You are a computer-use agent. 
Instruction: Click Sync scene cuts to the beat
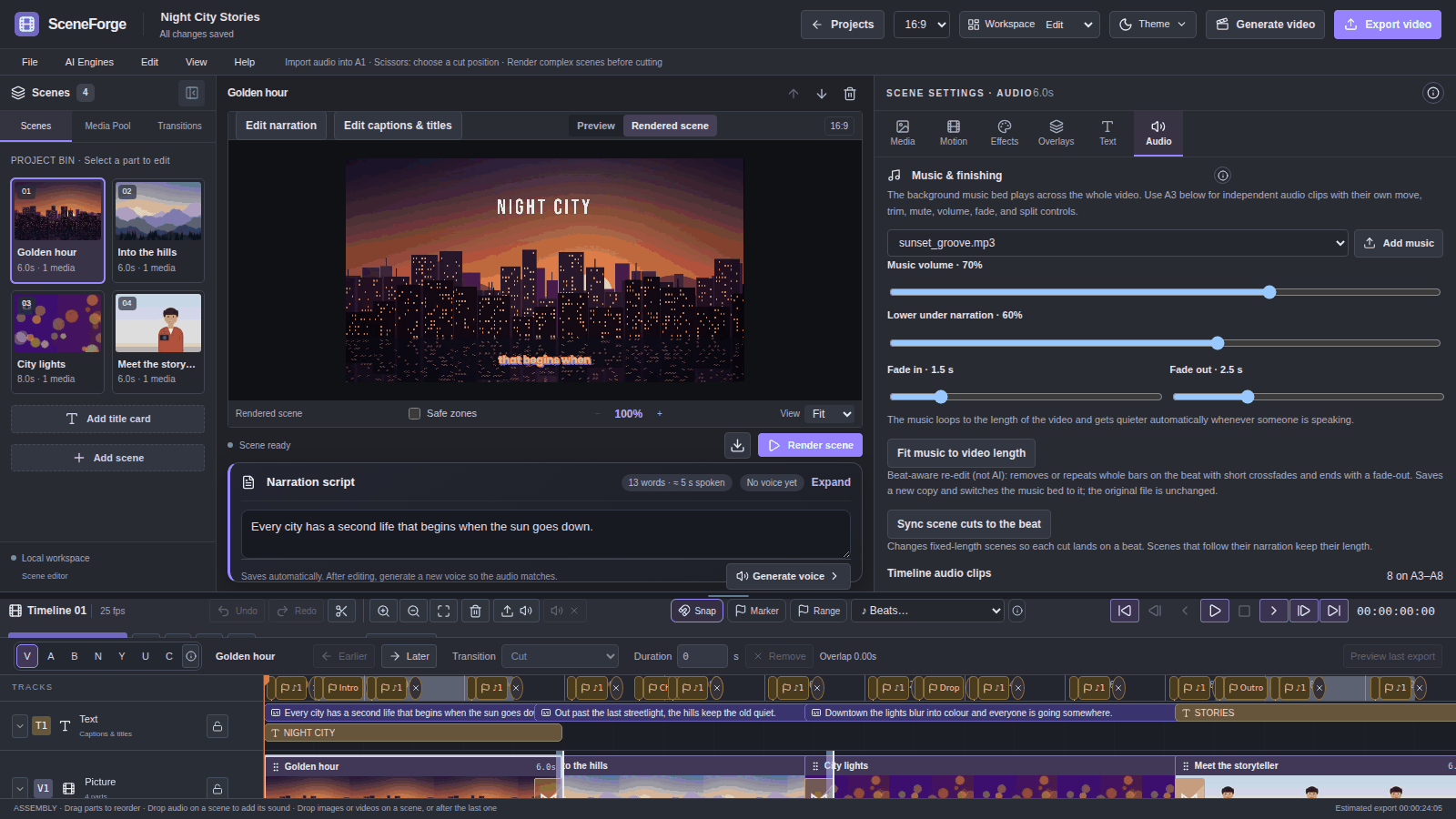coord(969,524)
